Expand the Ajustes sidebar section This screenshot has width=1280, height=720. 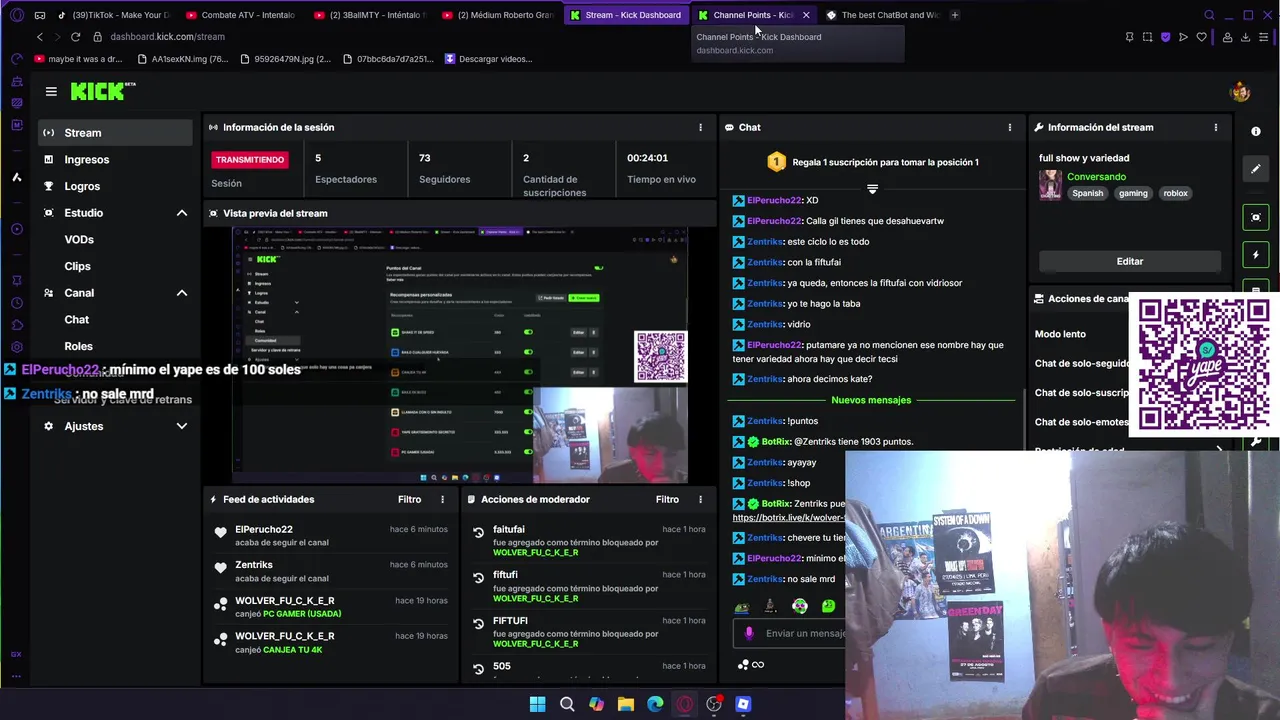coord(182,426)
